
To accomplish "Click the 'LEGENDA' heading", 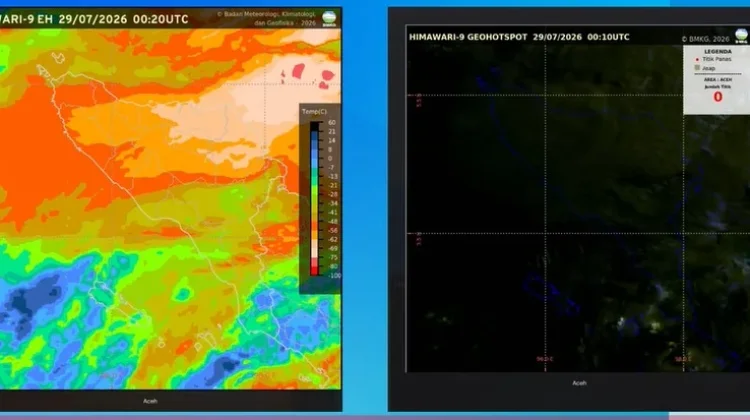I will point(718,52).
